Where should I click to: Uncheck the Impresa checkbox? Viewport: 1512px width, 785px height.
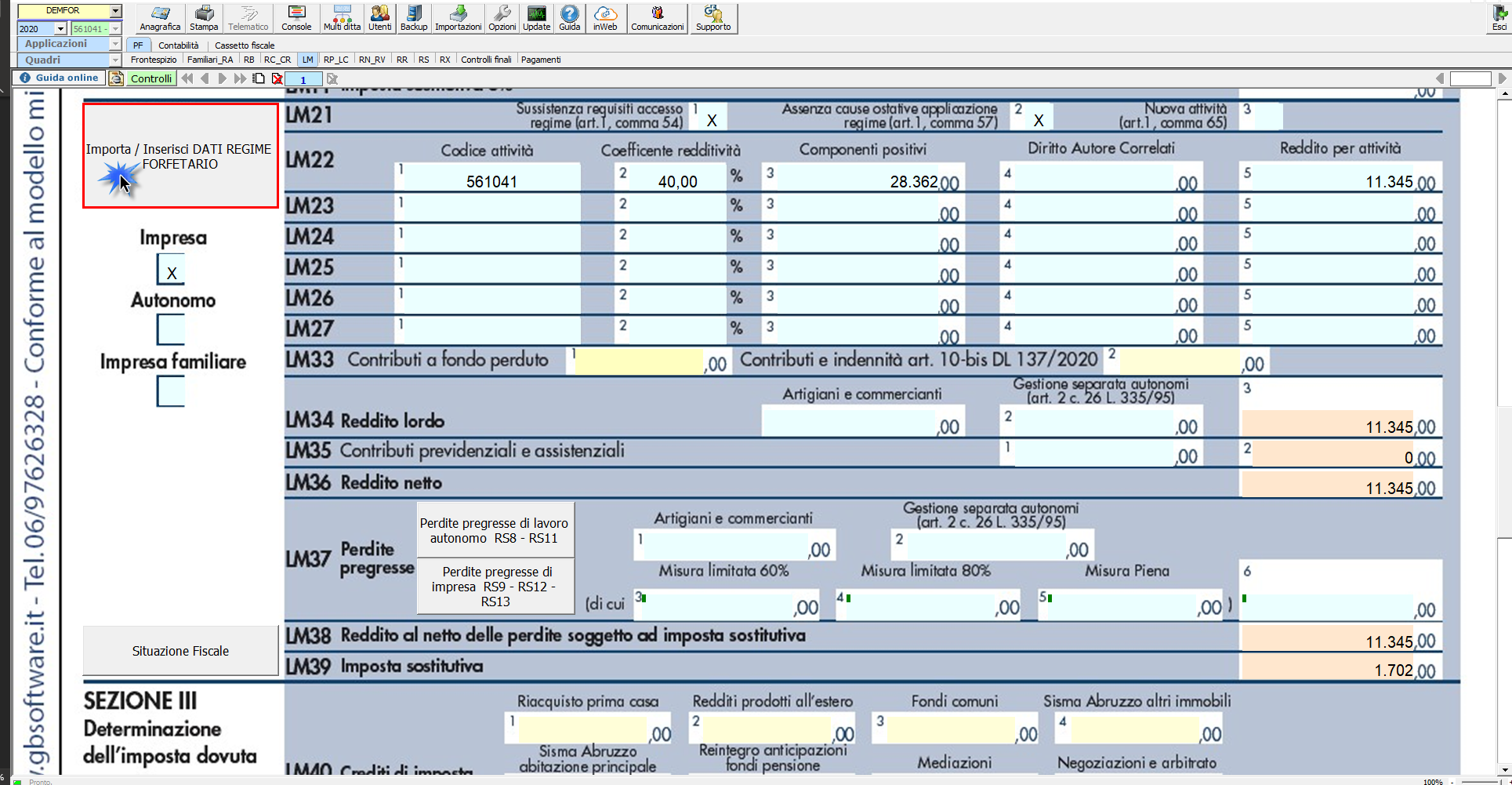coord(171,270)
